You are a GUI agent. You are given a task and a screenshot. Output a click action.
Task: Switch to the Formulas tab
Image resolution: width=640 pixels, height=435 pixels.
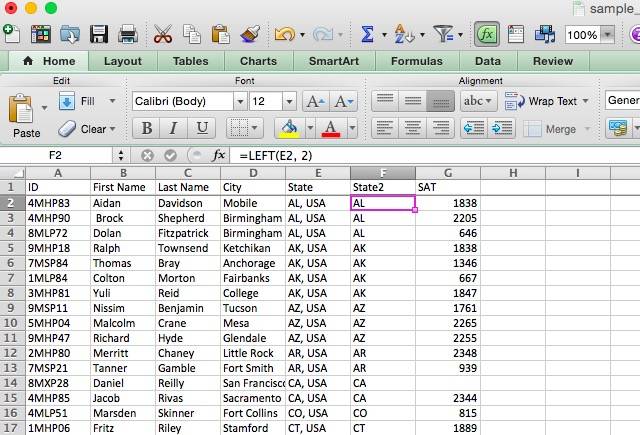[417, 61]
